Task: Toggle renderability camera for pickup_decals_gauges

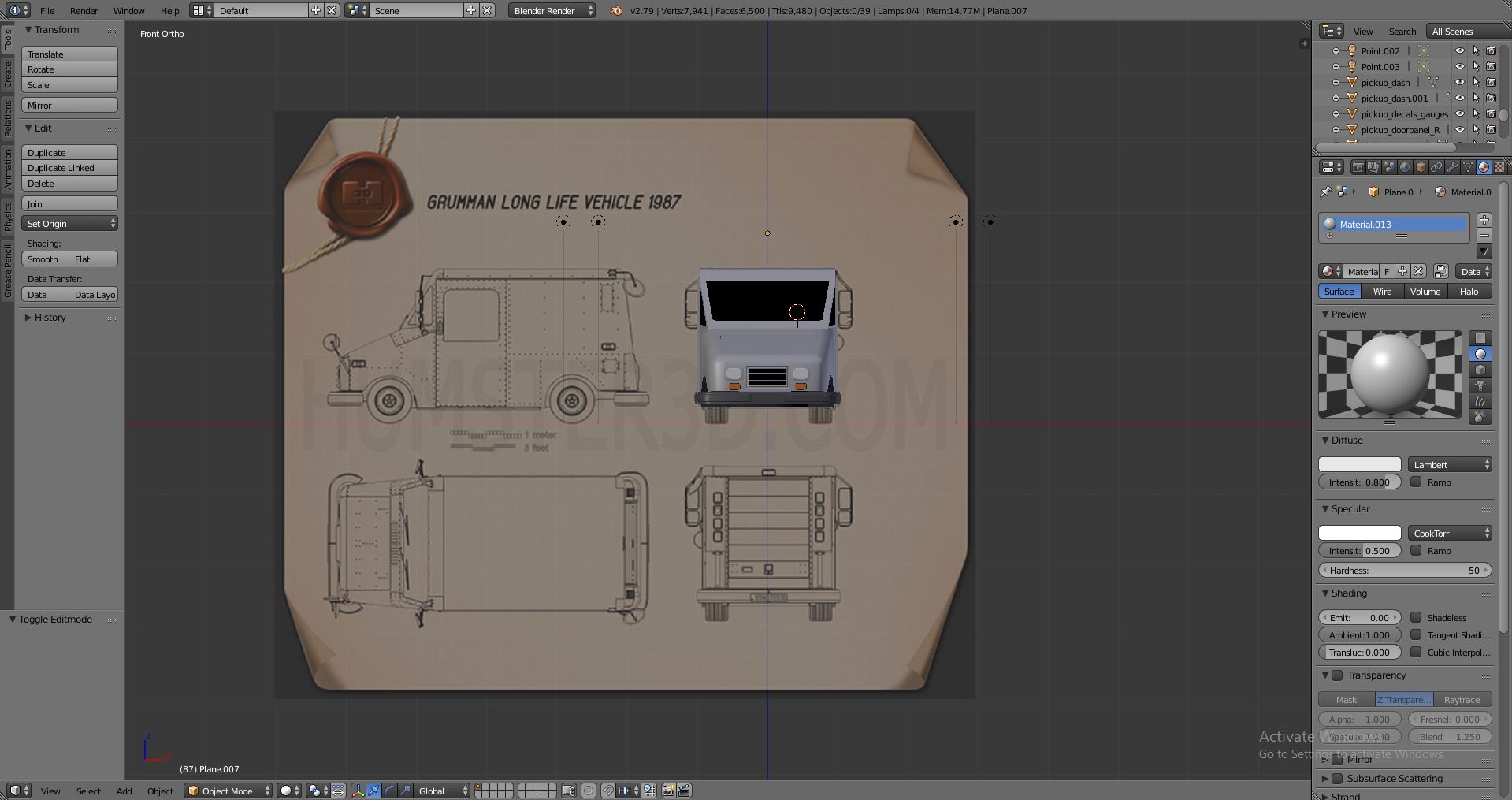Action: 1491,113
